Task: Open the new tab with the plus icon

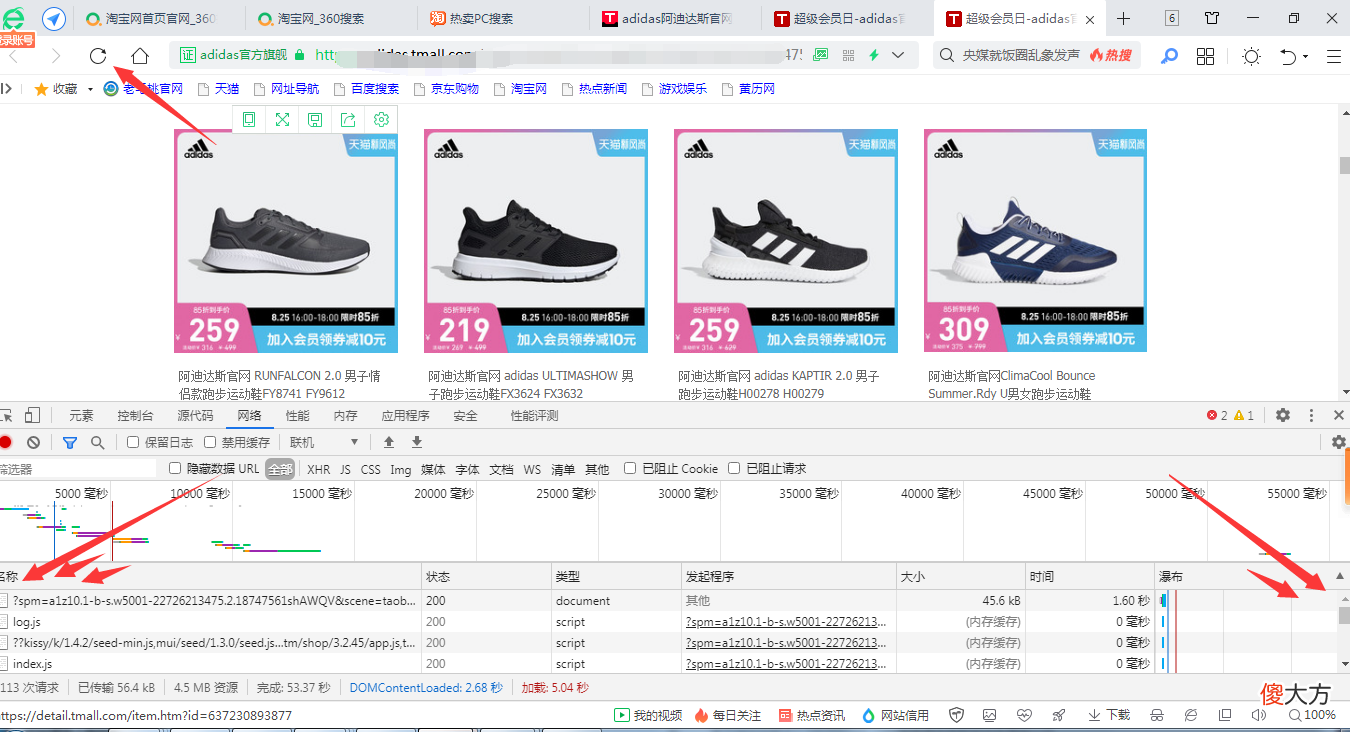Action: click(x=1124, y=19)
